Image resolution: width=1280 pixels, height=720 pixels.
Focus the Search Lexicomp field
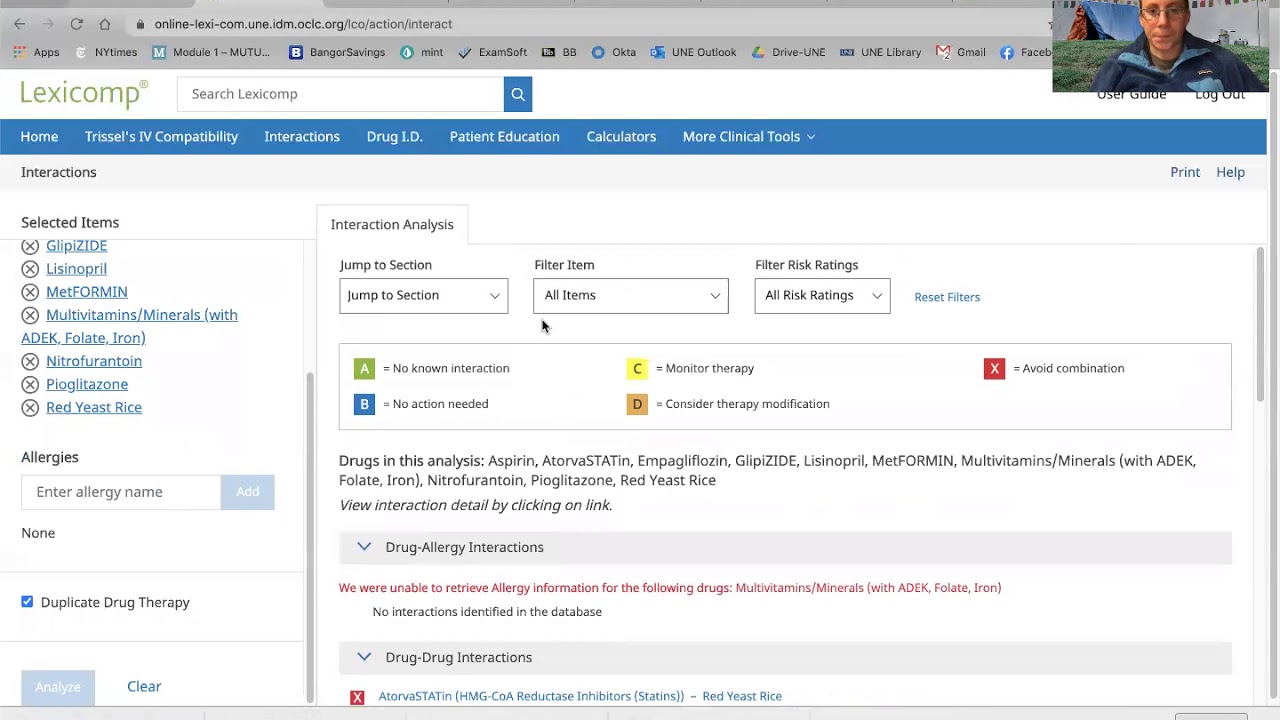click(341, 94)
